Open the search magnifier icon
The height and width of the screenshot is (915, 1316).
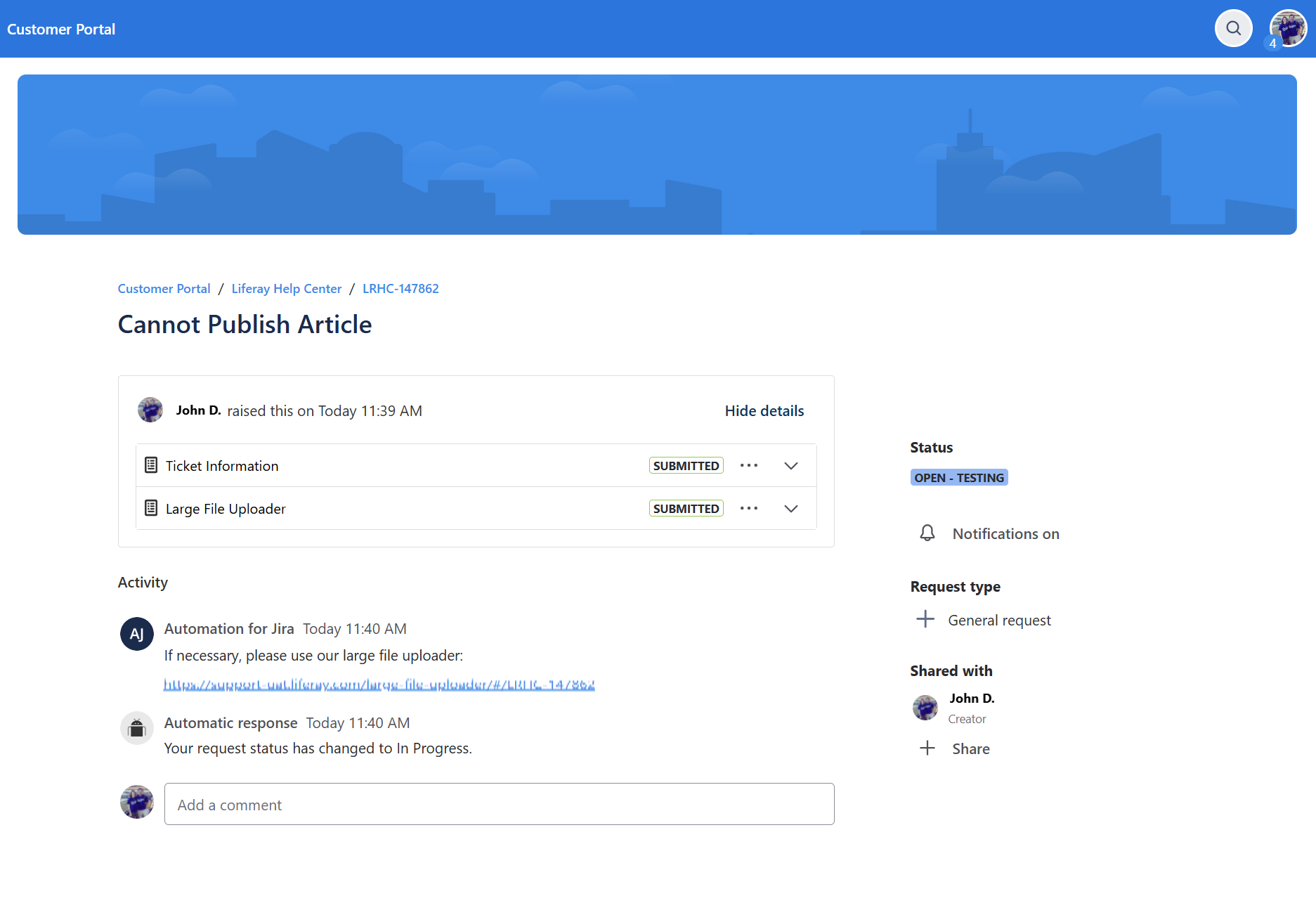(x=1233, y=28)
